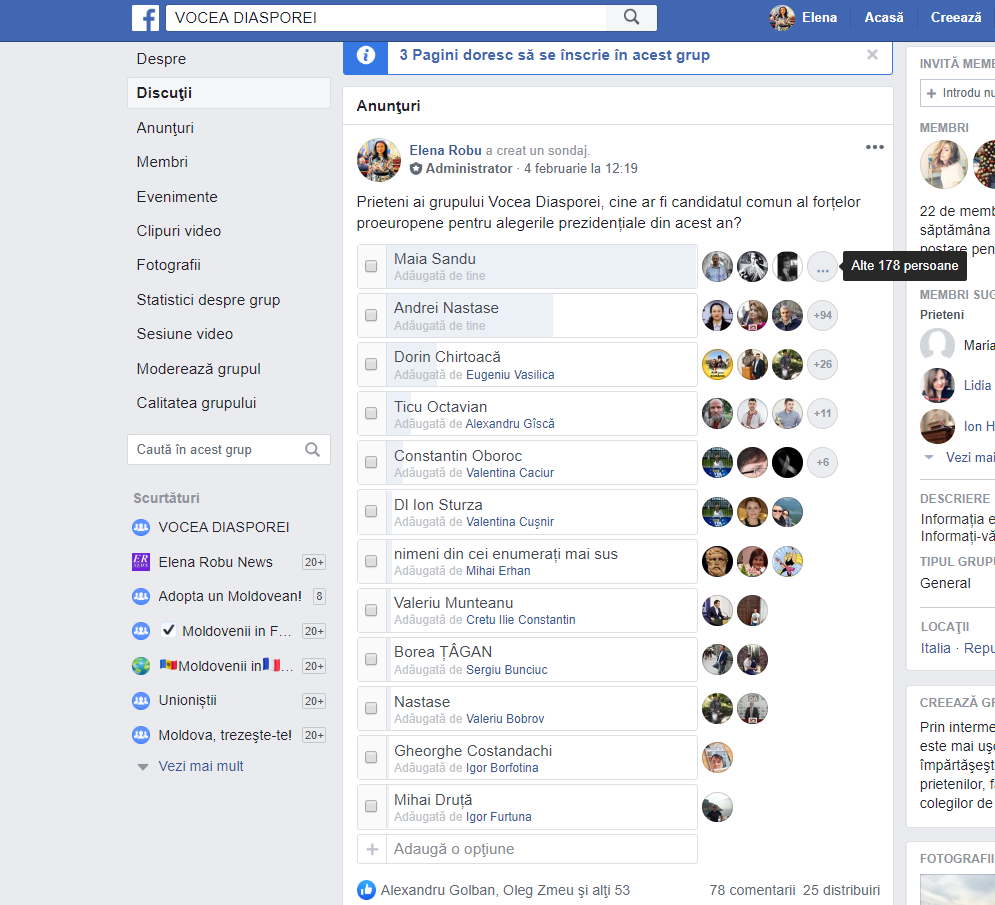Open the post options three-dot menu
Image resolution: width=995 pixels, height=905 pixels.
pyautogui.click(x=874, y=147)
